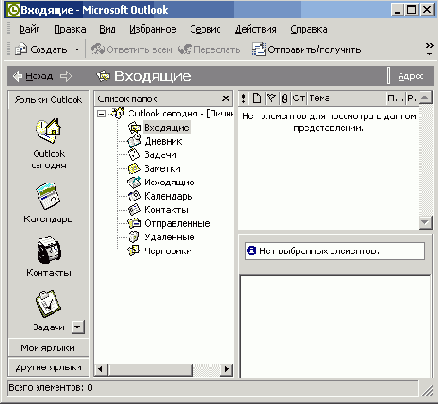This screenshot has height=404, width=438.
Task: Sort by the flag status column header
Action: coord(271,98)
